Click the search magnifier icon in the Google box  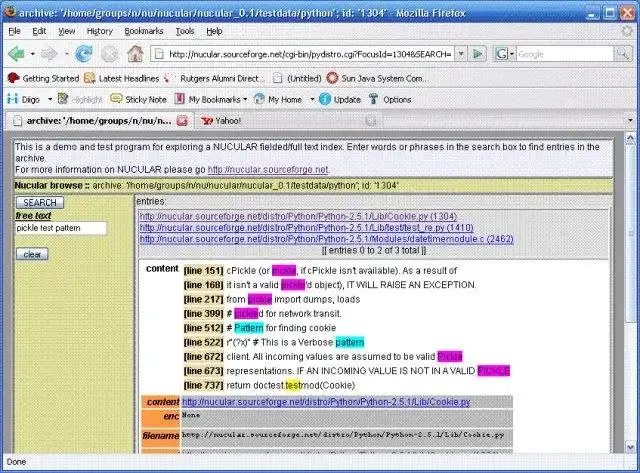coord(623,54)
